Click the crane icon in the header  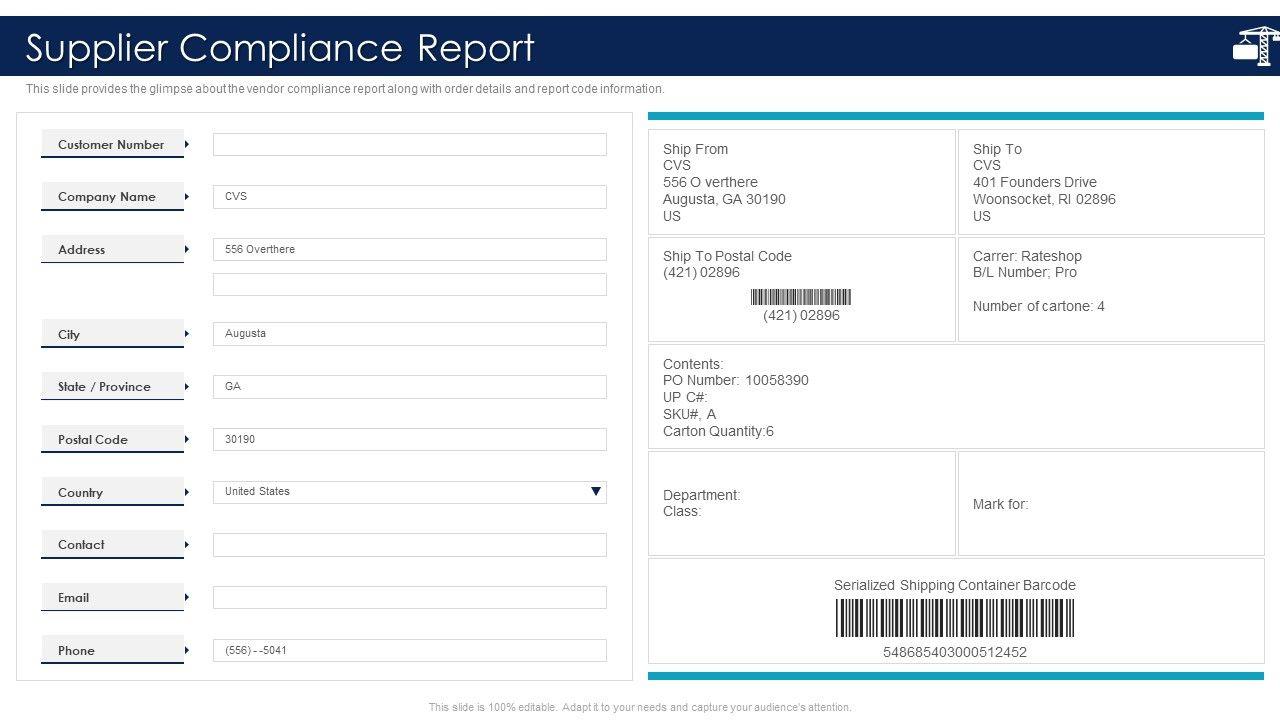coord(1255,46)
